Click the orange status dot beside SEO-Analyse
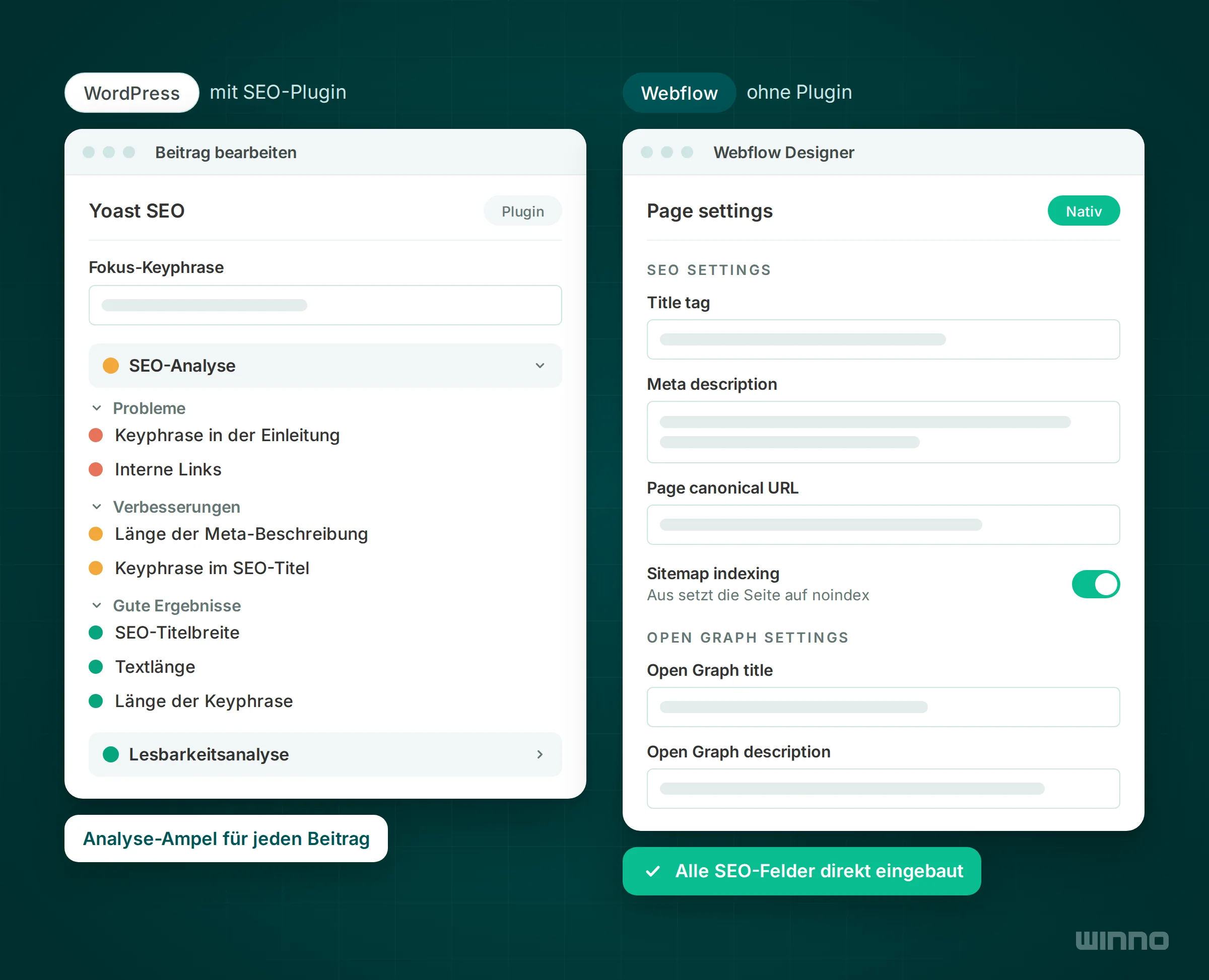Viewport: 1209px width, 980px height. tap(111, 366)
